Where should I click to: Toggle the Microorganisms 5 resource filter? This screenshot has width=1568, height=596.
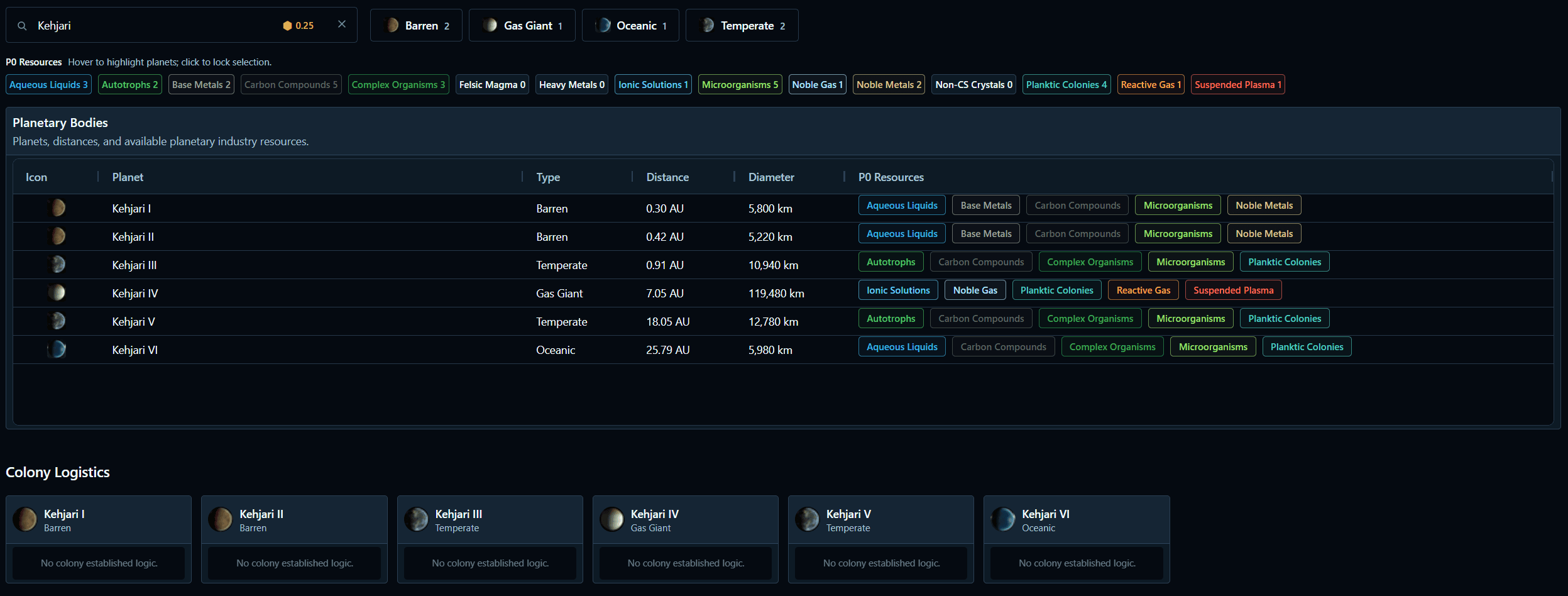click(x=740, y=84)
